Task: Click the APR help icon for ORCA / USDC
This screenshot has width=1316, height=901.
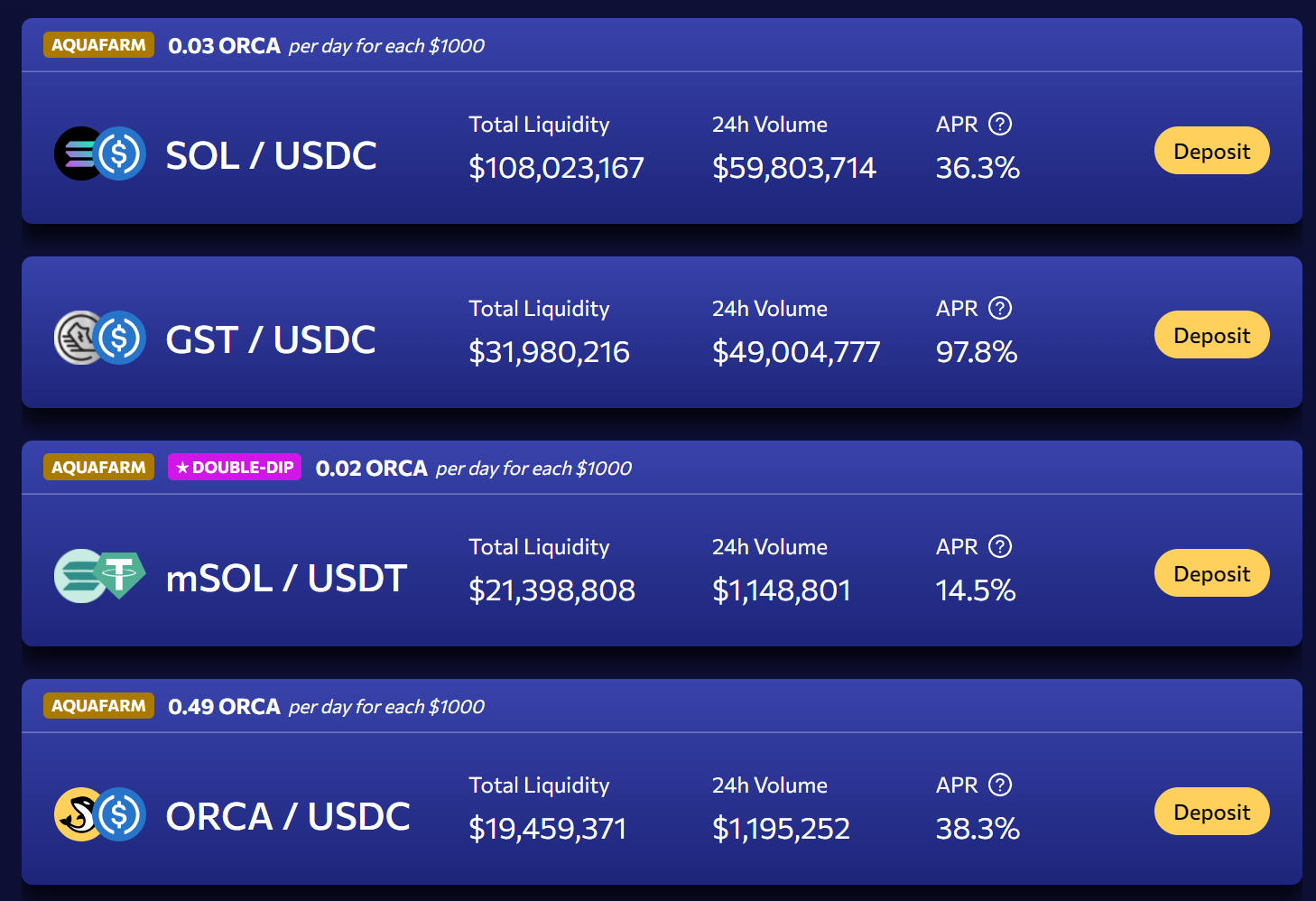Action: [1000, 785]
